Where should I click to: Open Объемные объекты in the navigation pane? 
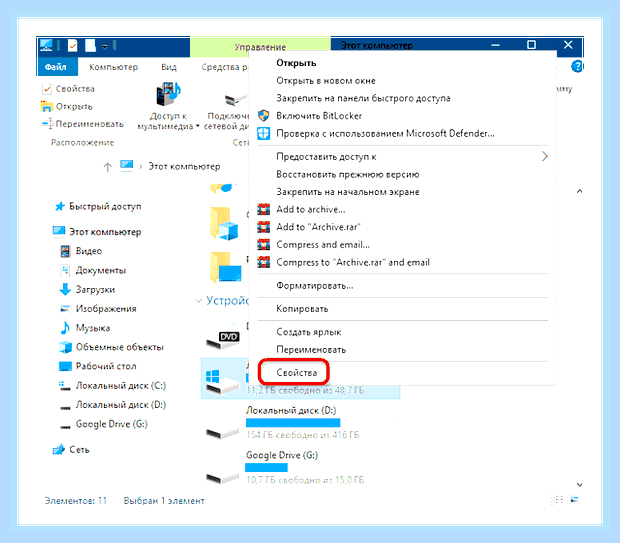[x=112, y=347]
